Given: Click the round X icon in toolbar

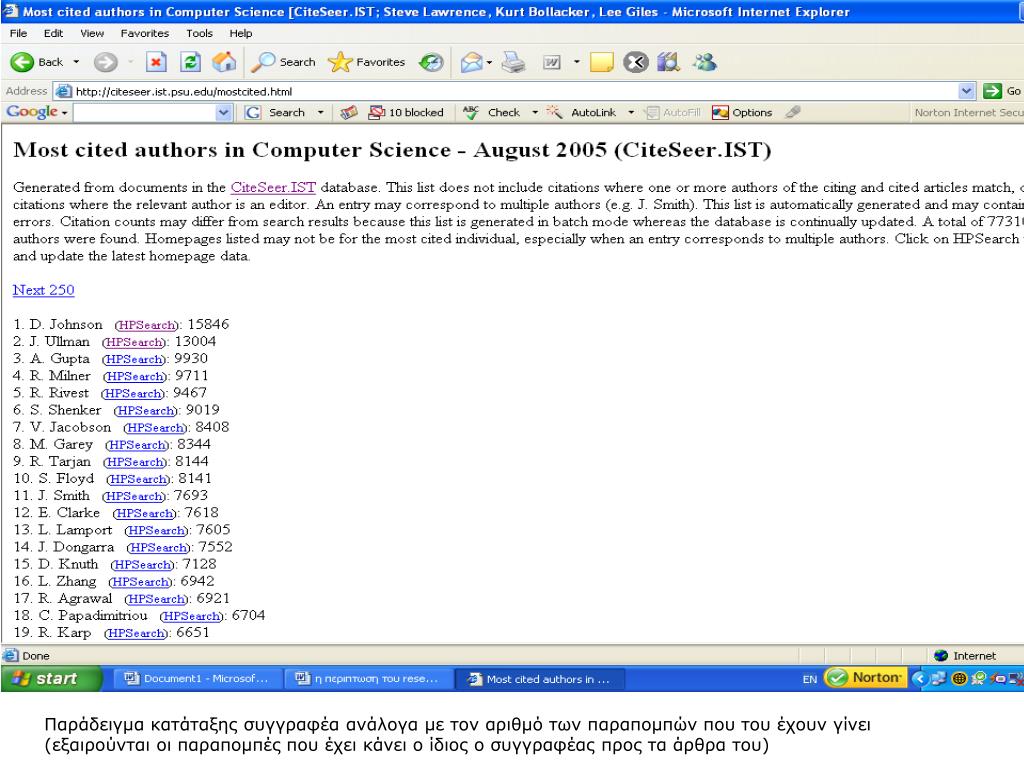Looking at the screenshot, I should coord(635,62).
